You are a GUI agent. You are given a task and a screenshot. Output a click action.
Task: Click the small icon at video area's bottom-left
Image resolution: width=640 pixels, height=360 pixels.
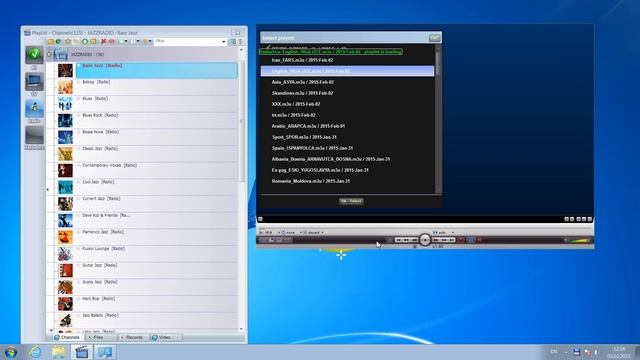pos(260,219)
